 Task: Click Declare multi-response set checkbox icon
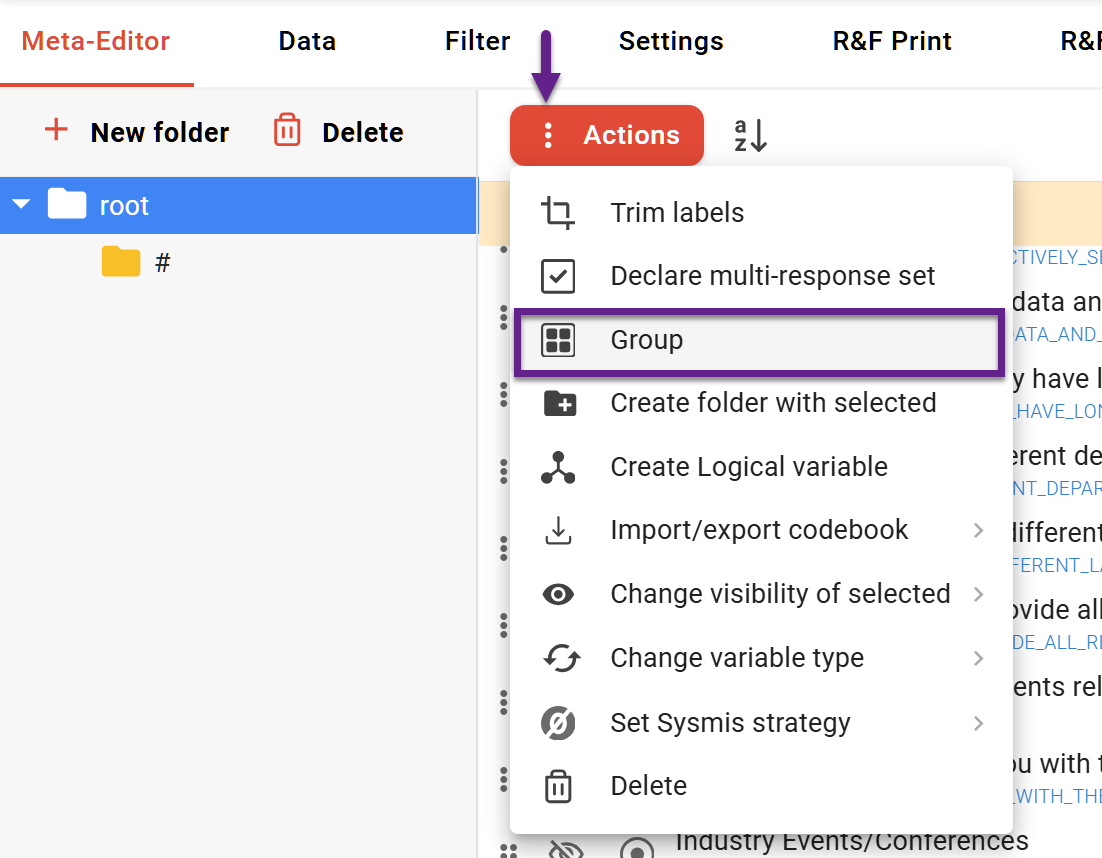pyautogui.click(x=558, y=276)
